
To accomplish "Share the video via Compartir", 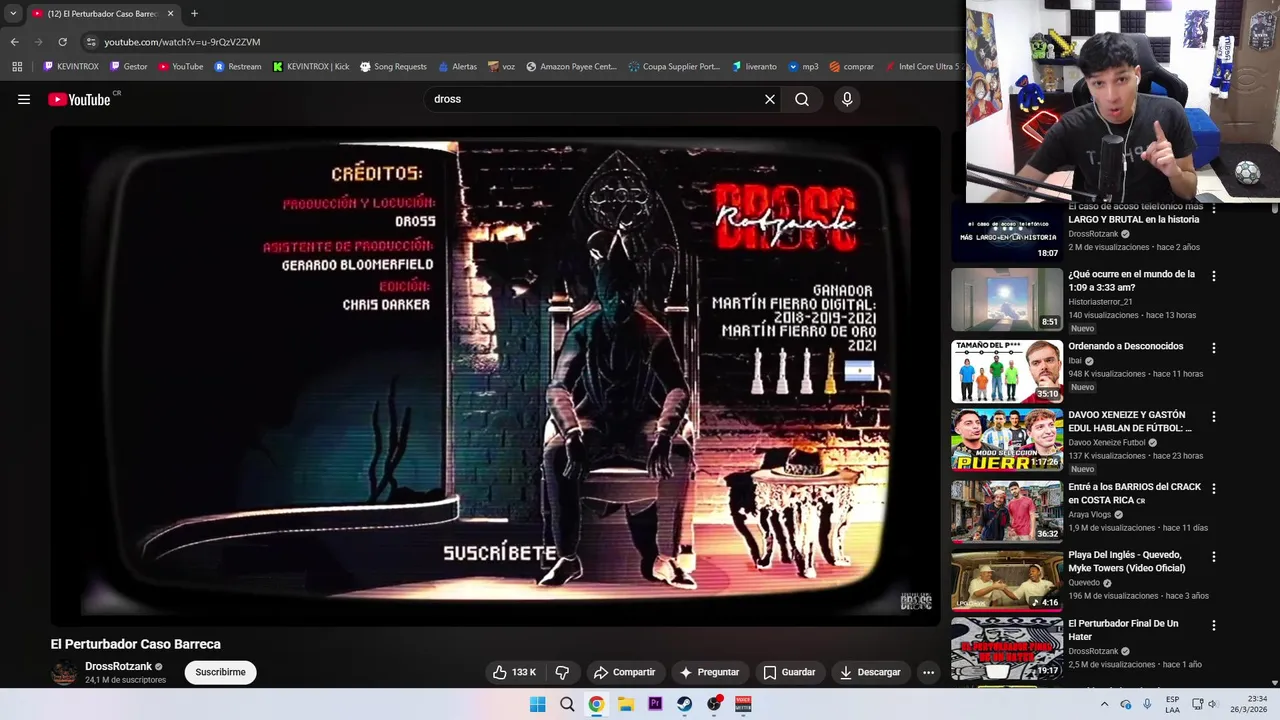I will (x=624, y=672).
